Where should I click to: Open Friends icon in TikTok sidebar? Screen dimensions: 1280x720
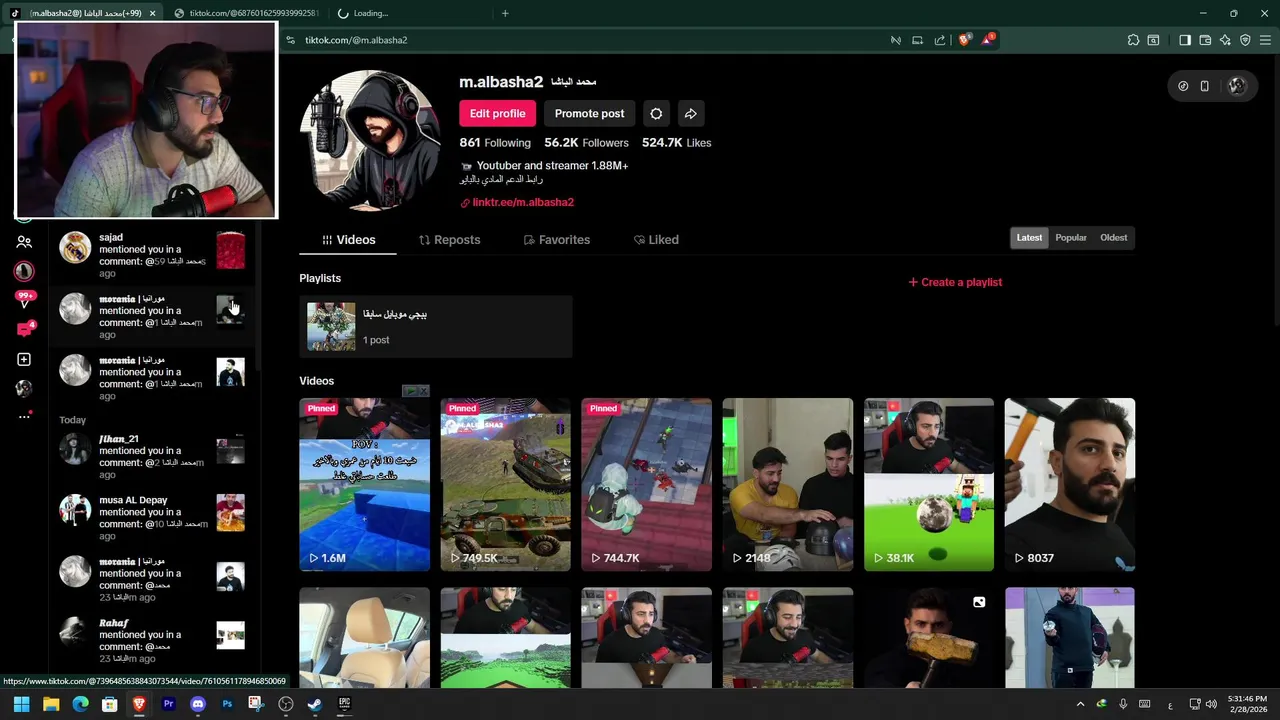click(24, 242)
